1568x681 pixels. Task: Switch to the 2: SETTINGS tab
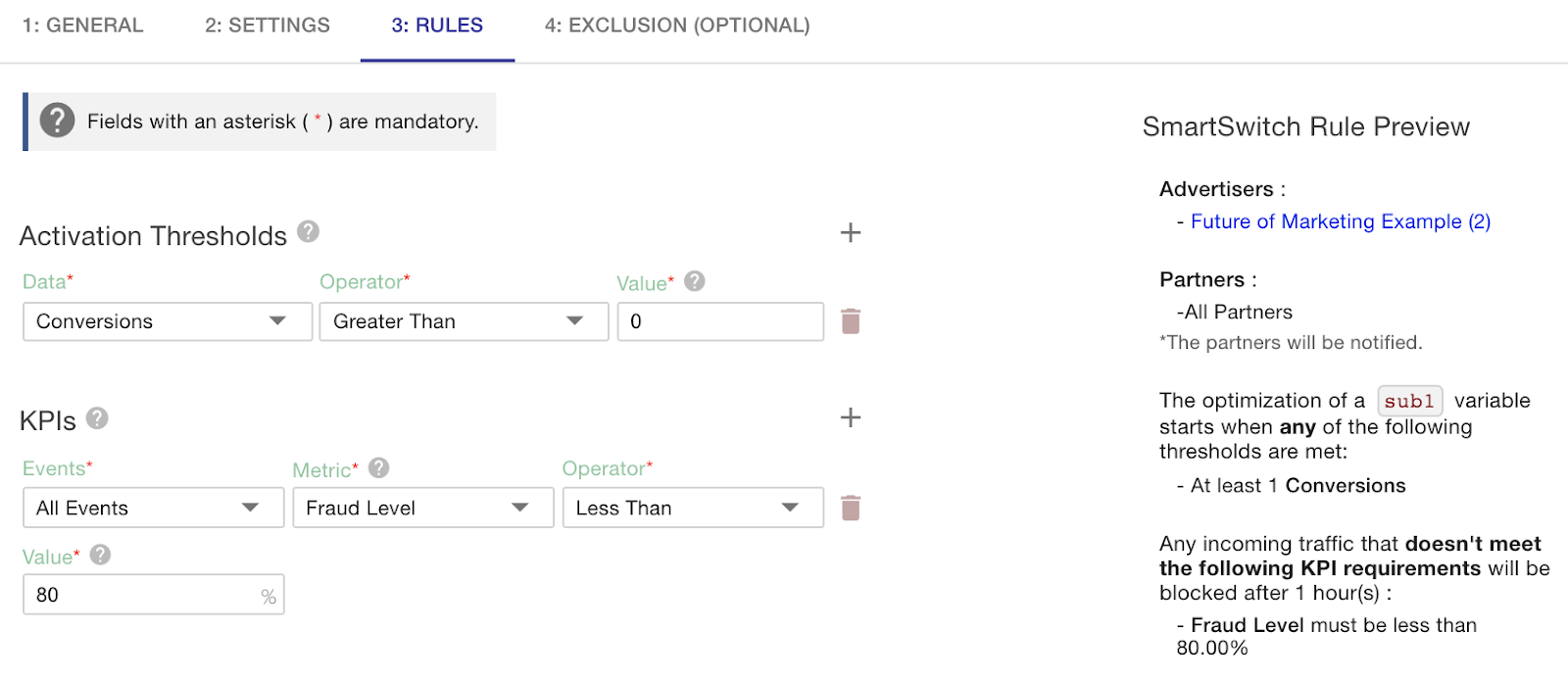pos(268,25)
